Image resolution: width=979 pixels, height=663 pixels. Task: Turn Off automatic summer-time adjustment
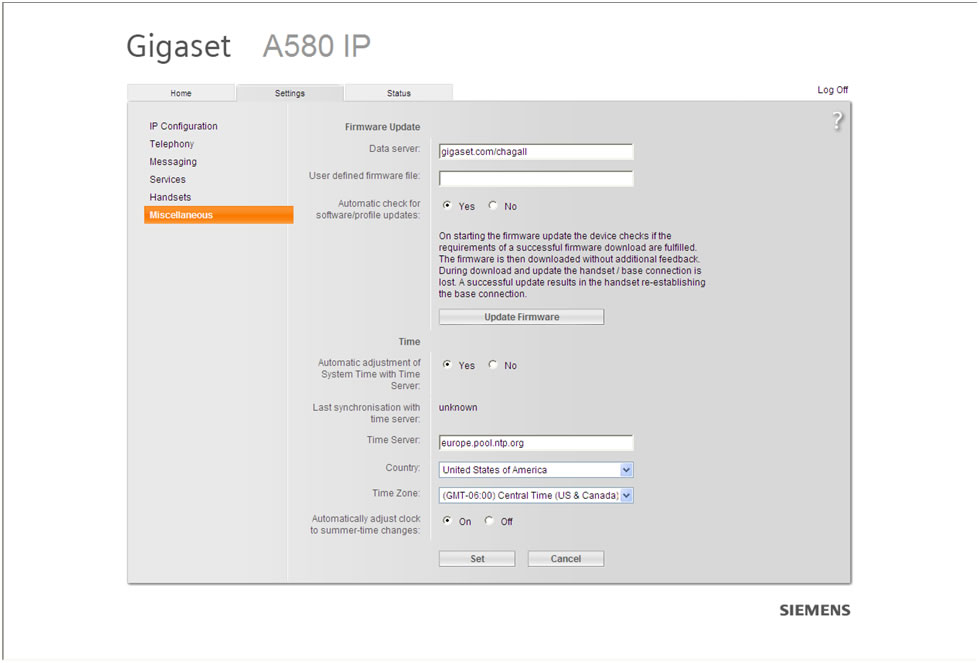tap(489, 521)
